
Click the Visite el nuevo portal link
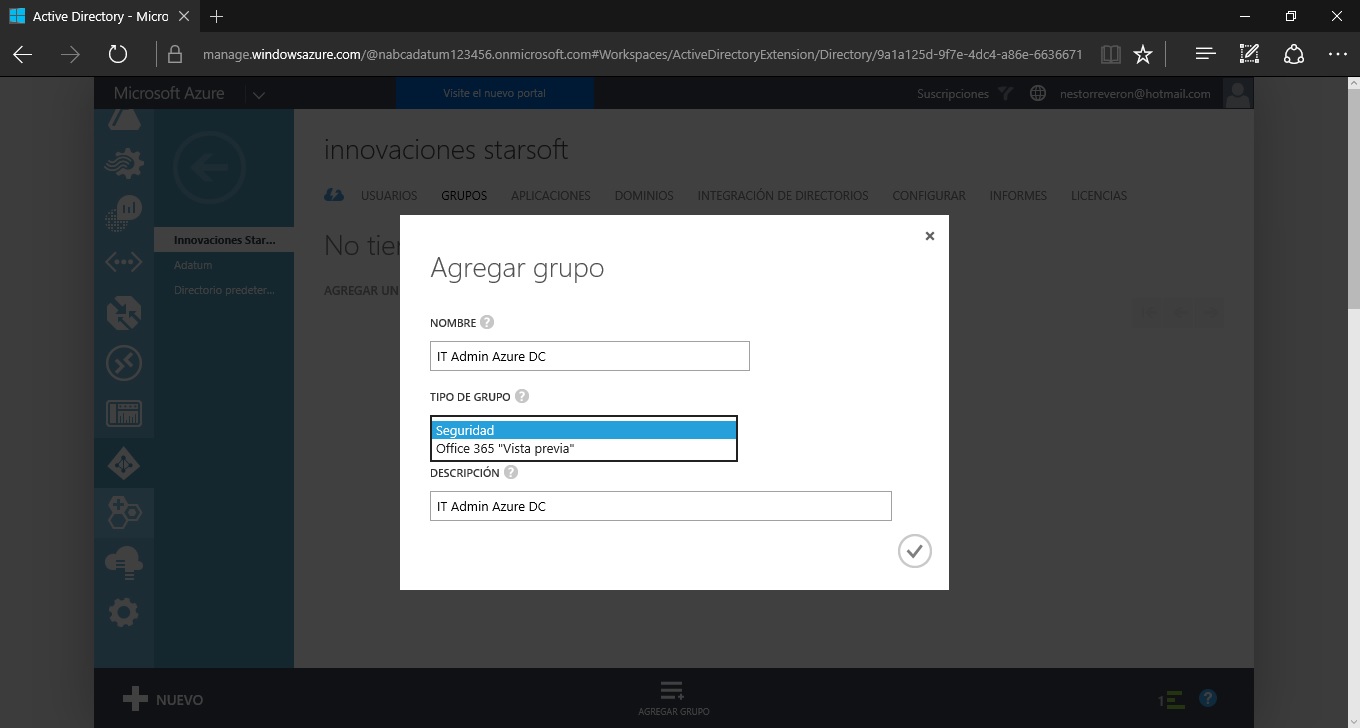click(494, 93)
